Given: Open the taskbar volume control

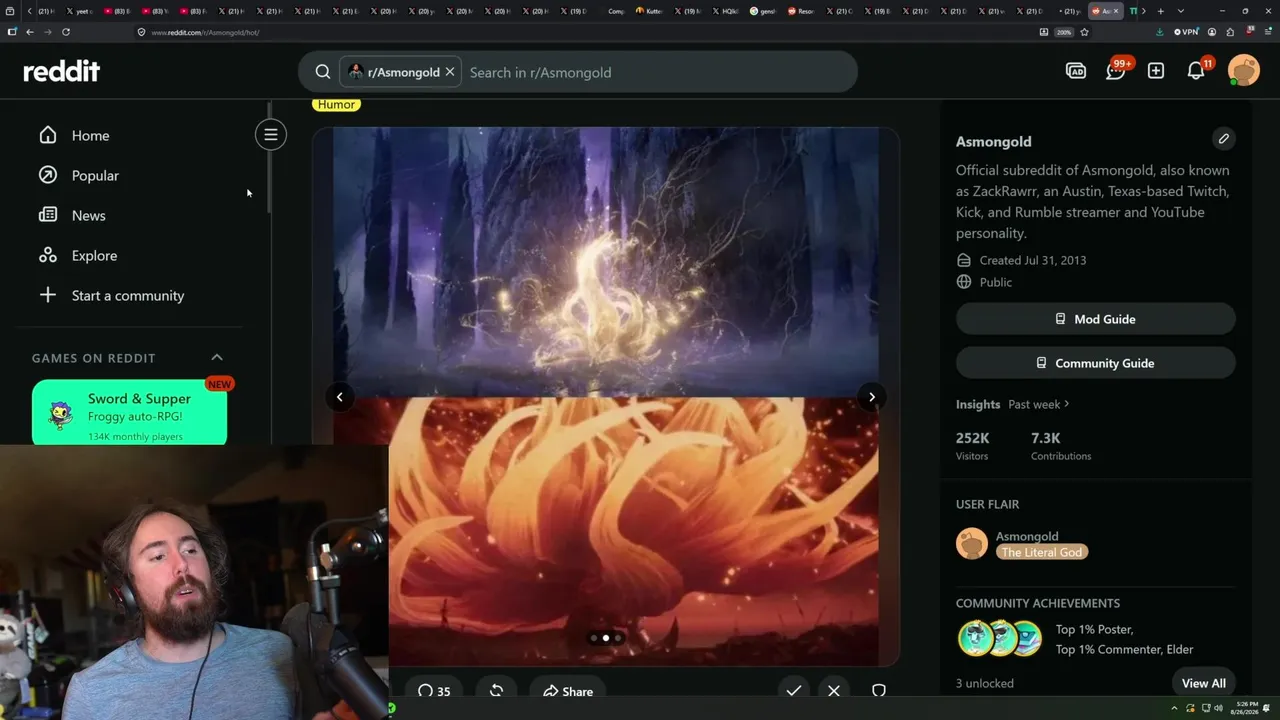Looking at the screenshot, I should point(1217,708).
